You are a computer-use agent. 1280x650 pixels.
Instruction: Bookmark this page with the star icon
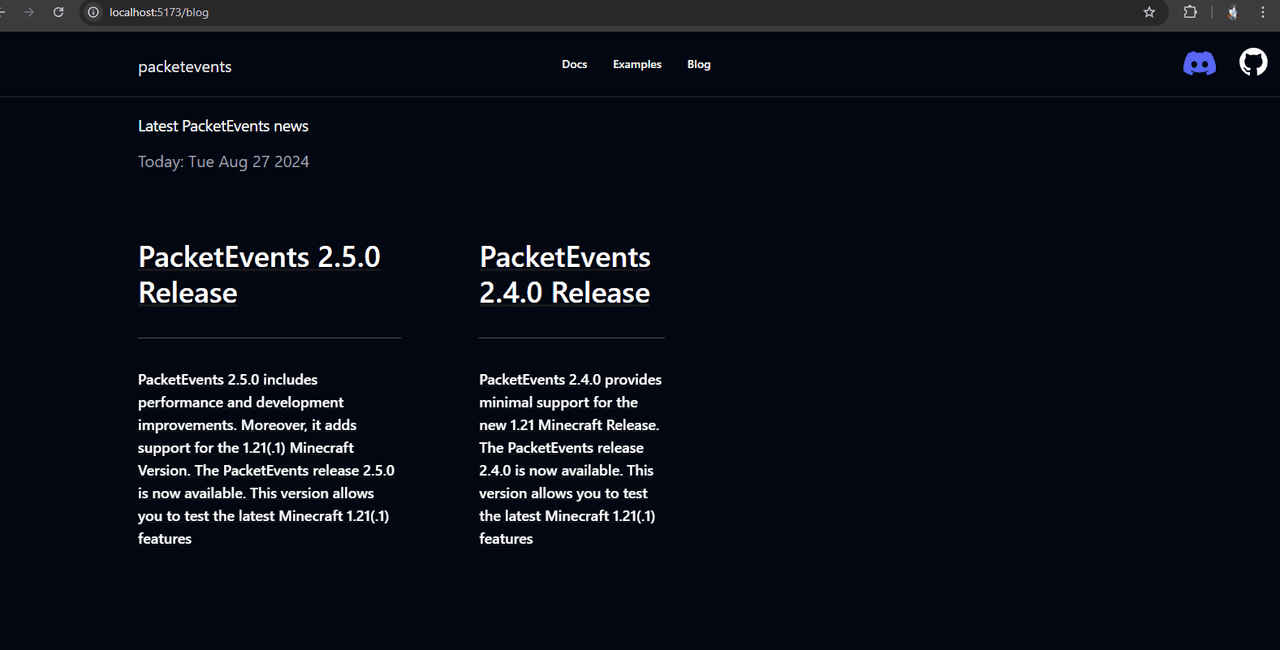click(x=1149, y=12)
